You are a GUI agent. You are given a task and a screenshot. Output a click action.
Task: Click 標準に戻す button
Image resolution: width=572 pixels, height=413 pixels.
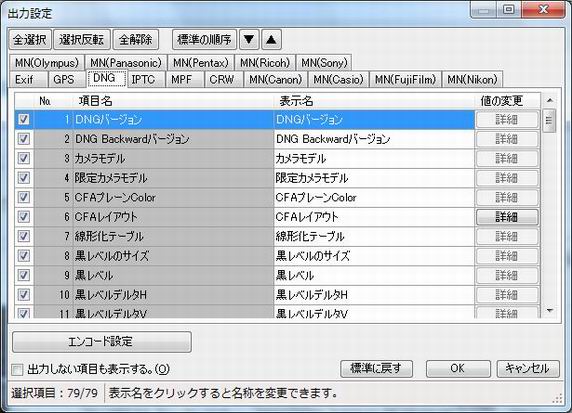376,368
